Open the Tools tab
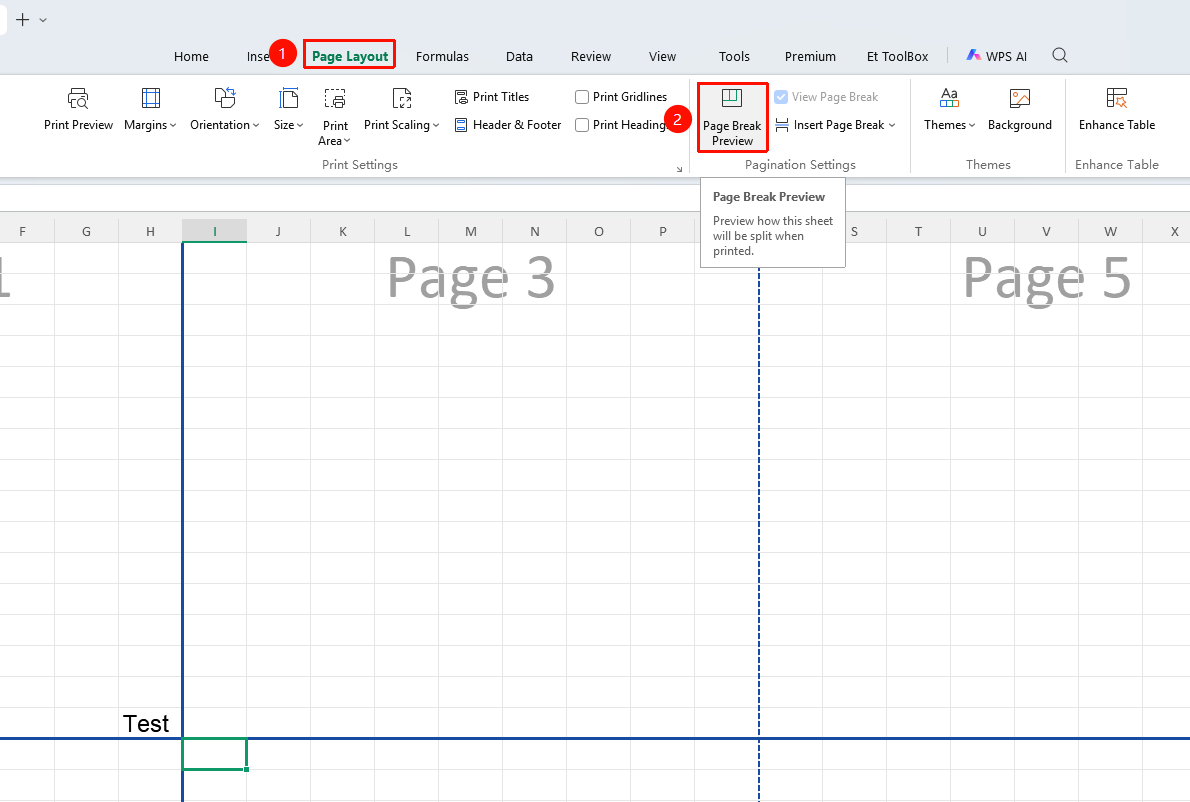Viewport: 1190px width, 802px height. click(x=734, y=56)
